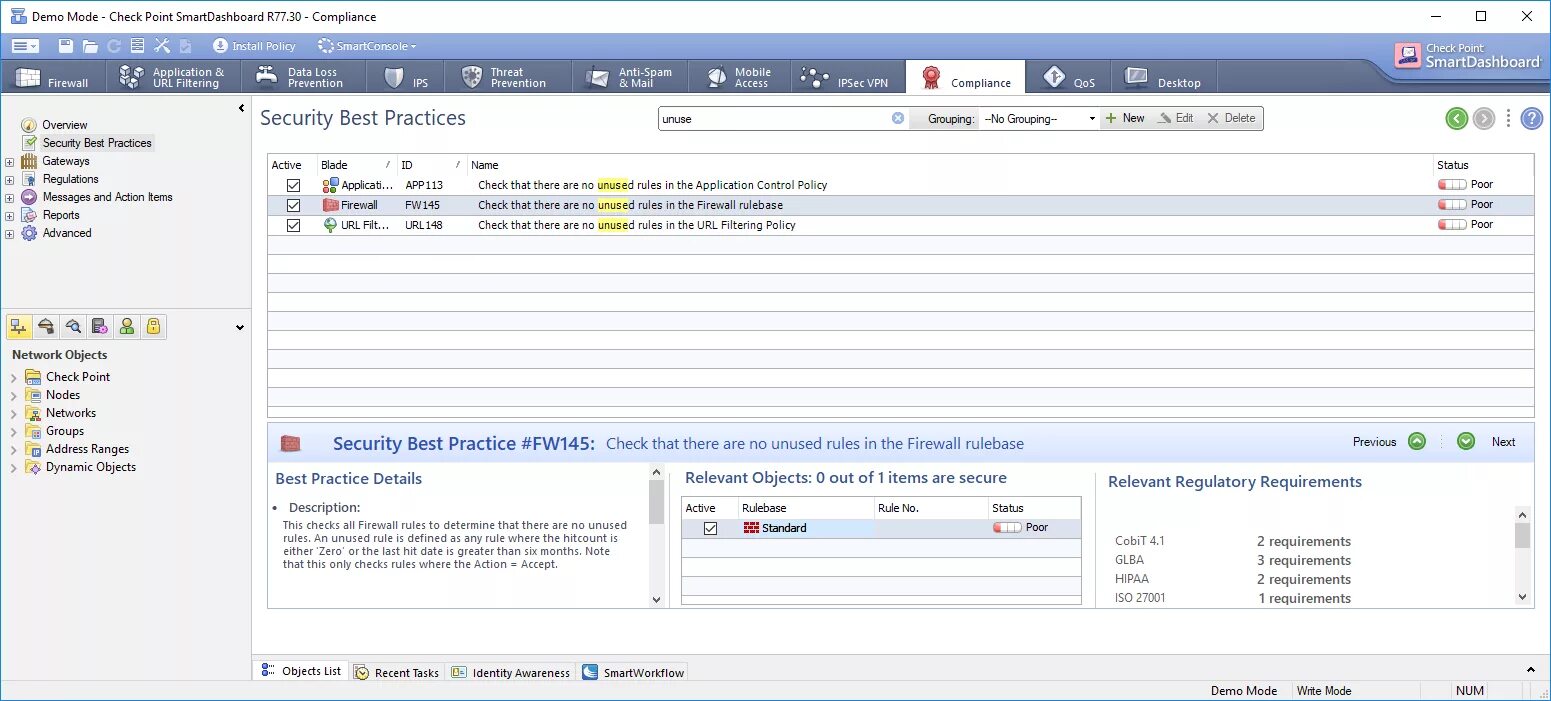
Task: Toggle Active checkbox for URL148
Action: (293, 225)
